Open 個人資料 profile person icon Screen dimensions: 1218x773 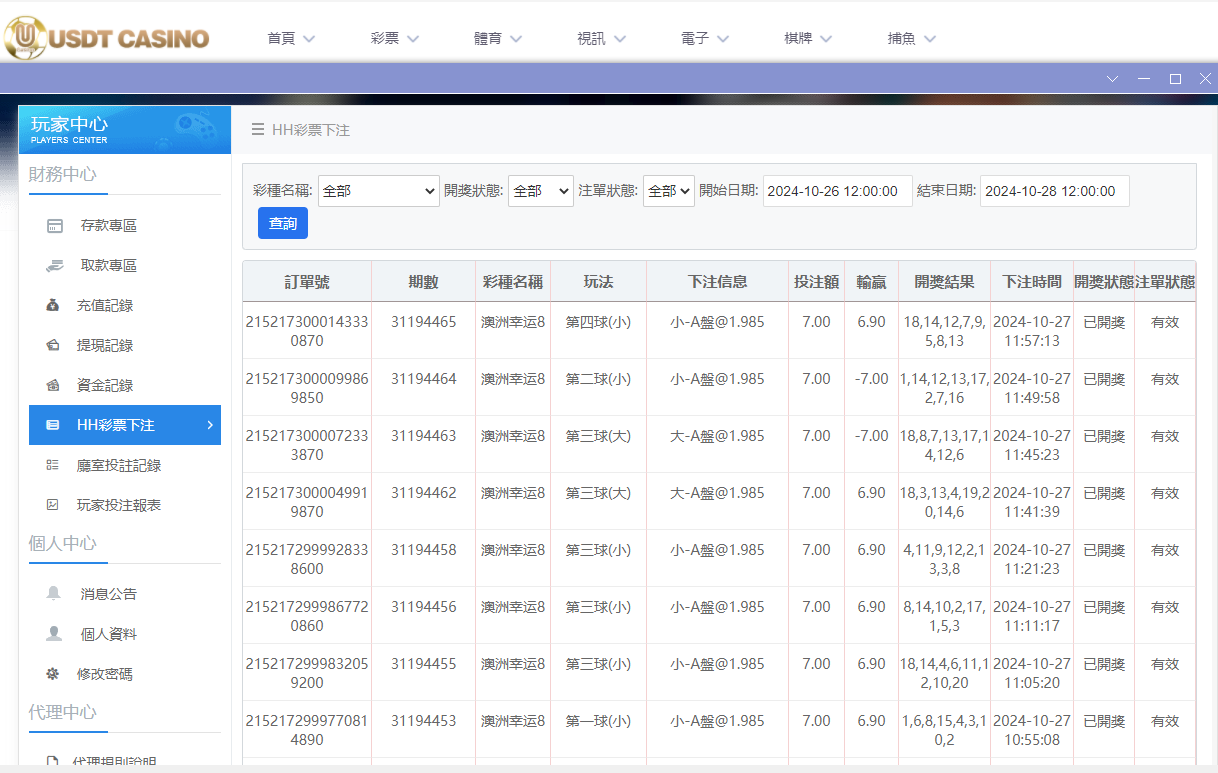53,633
